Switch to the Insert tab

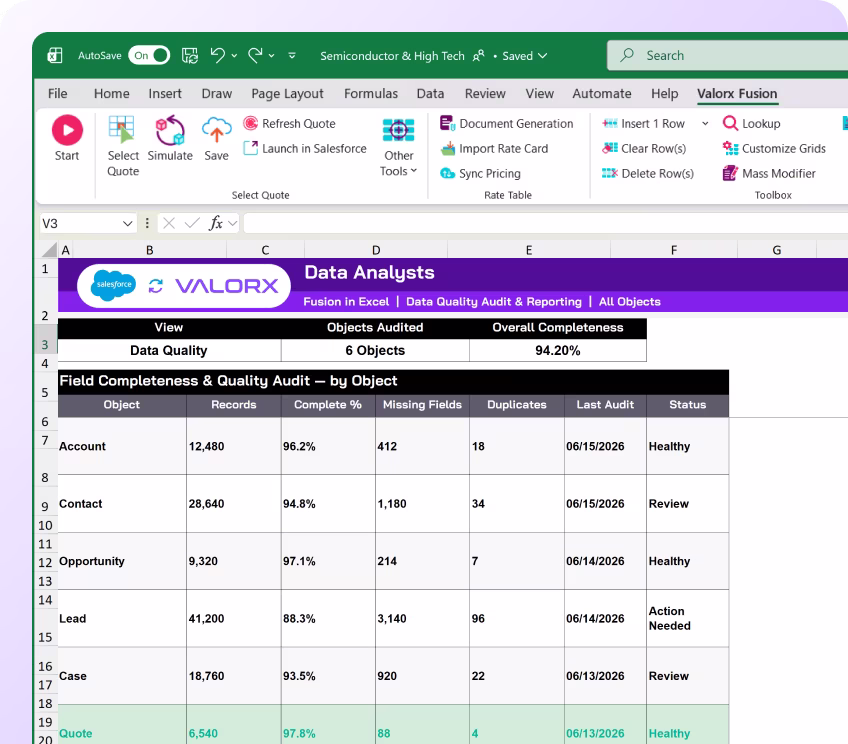click(x=165, y=94)
